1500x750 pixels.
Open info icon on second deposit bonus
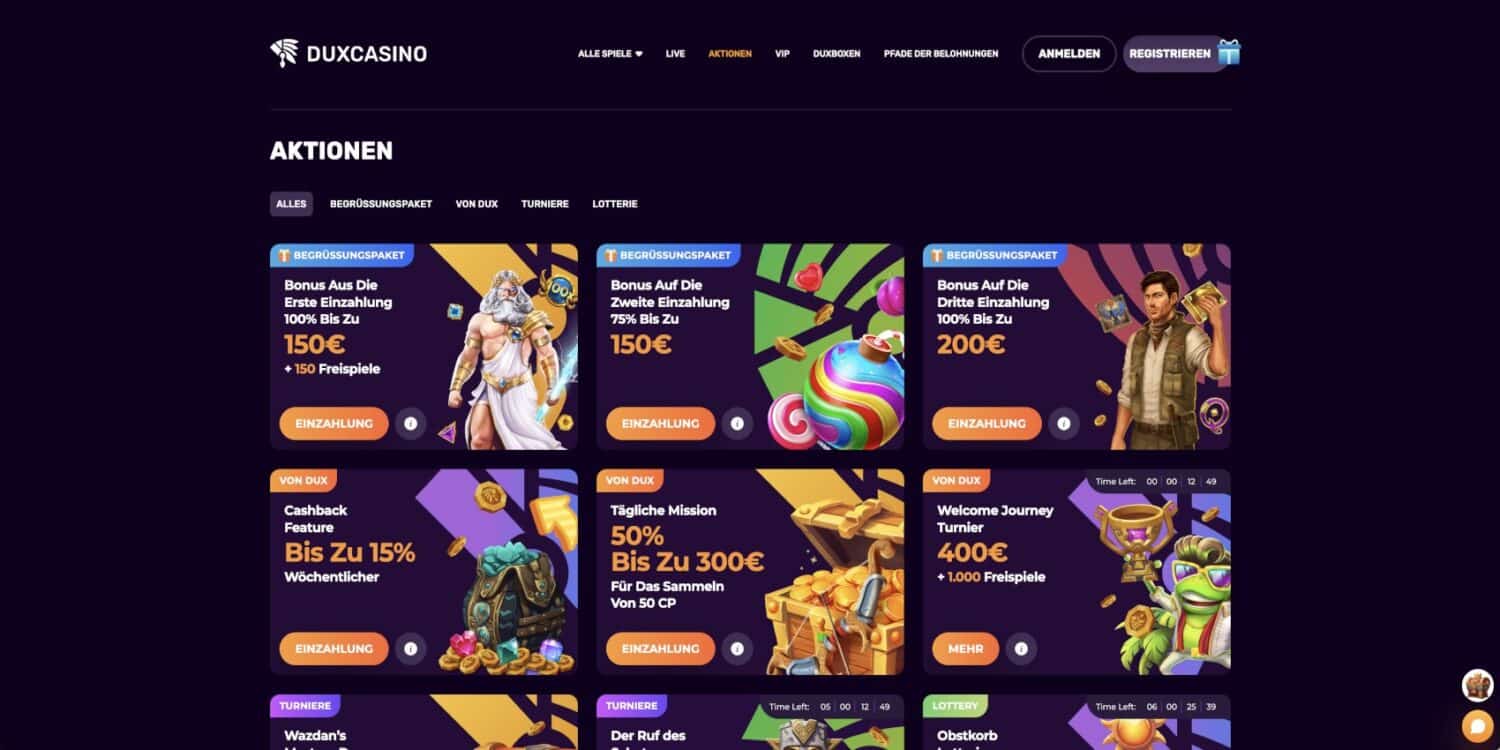pos(737,424)
